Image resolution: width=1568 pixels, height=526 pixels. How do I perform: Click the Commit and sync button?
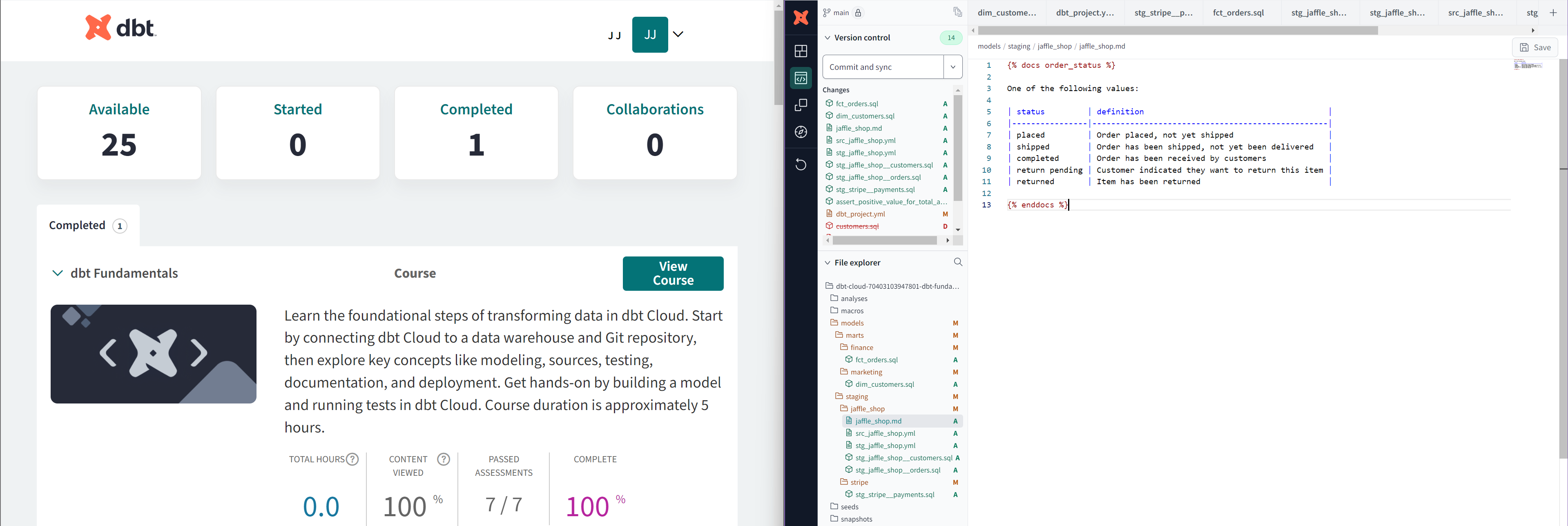883,67
